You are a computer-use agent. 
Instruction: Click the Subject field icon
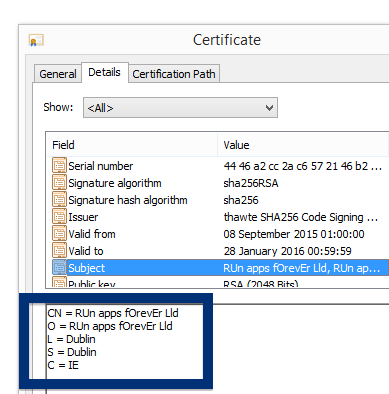pyautogui.click(x=59, y=268)
